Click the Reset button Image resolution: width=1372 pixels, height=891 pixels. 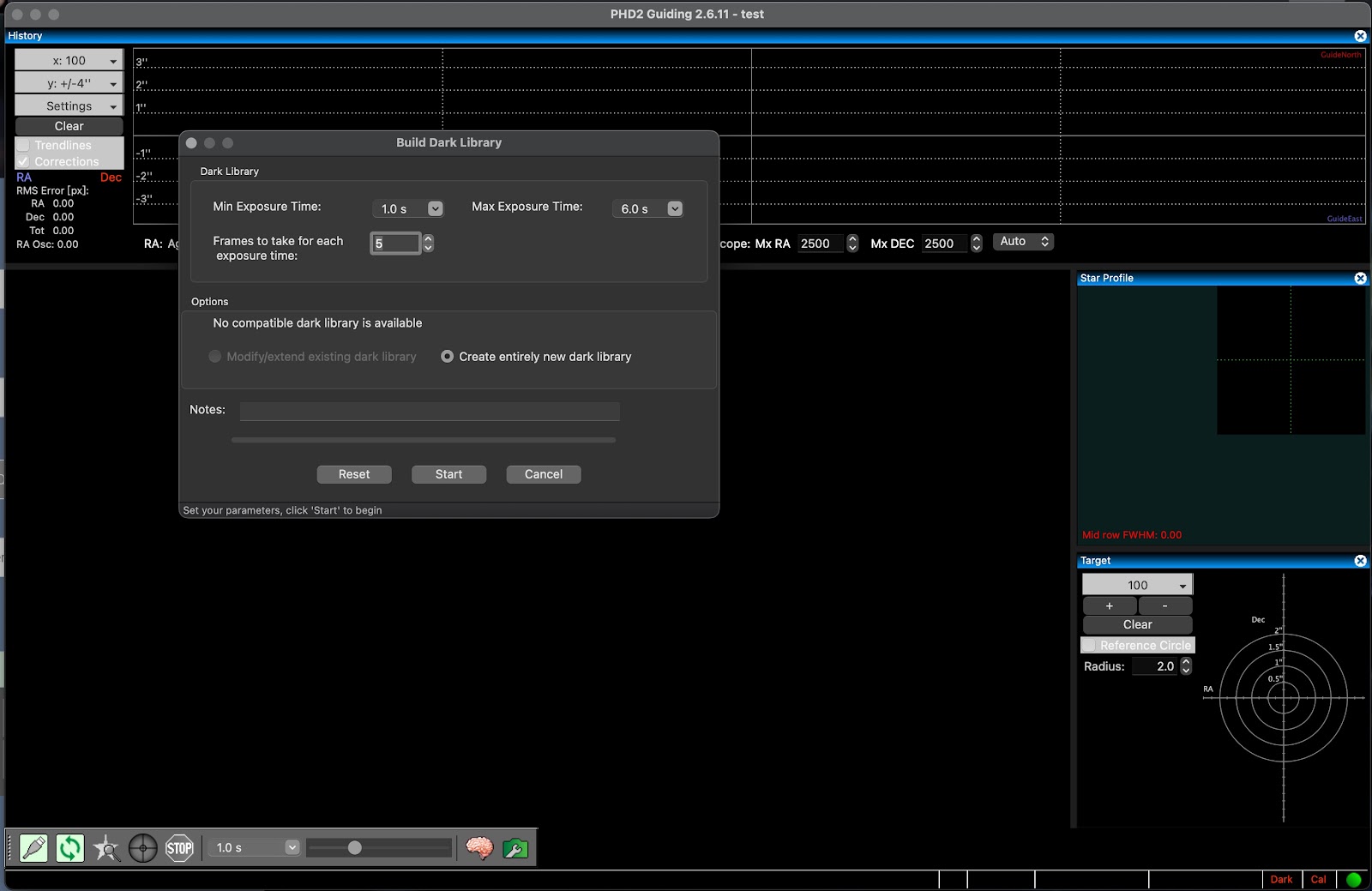click(354, 474)
